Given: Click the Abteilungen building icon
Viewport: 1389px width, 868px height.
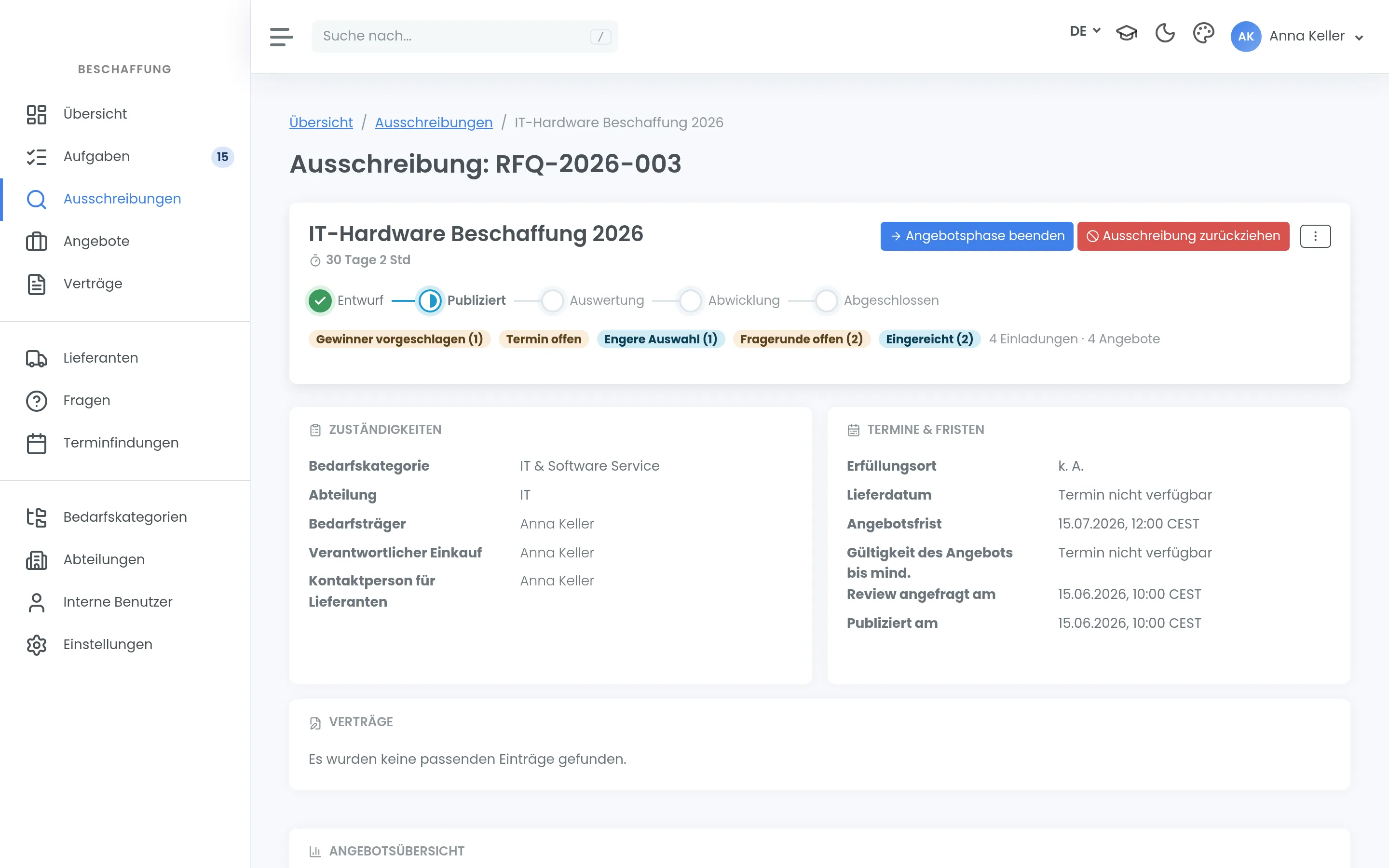Looking at the screenshot, I should coord(37,560).
